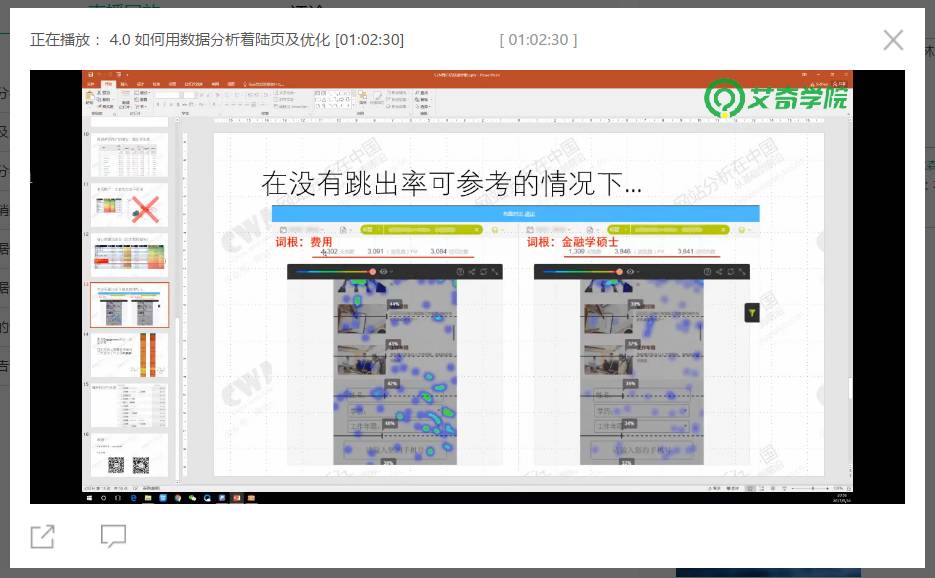Click the yellow filter icon beside right heatmap
The height and width of the screenshot is (578, 935).
click(x=752, y=313)
